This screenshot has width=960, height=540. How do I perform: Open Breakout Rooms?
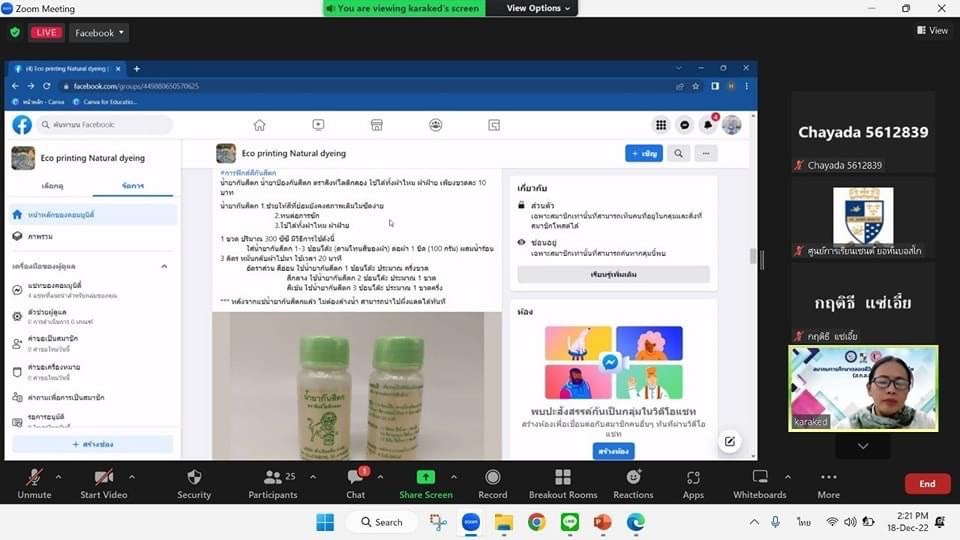tap(562, 478)
